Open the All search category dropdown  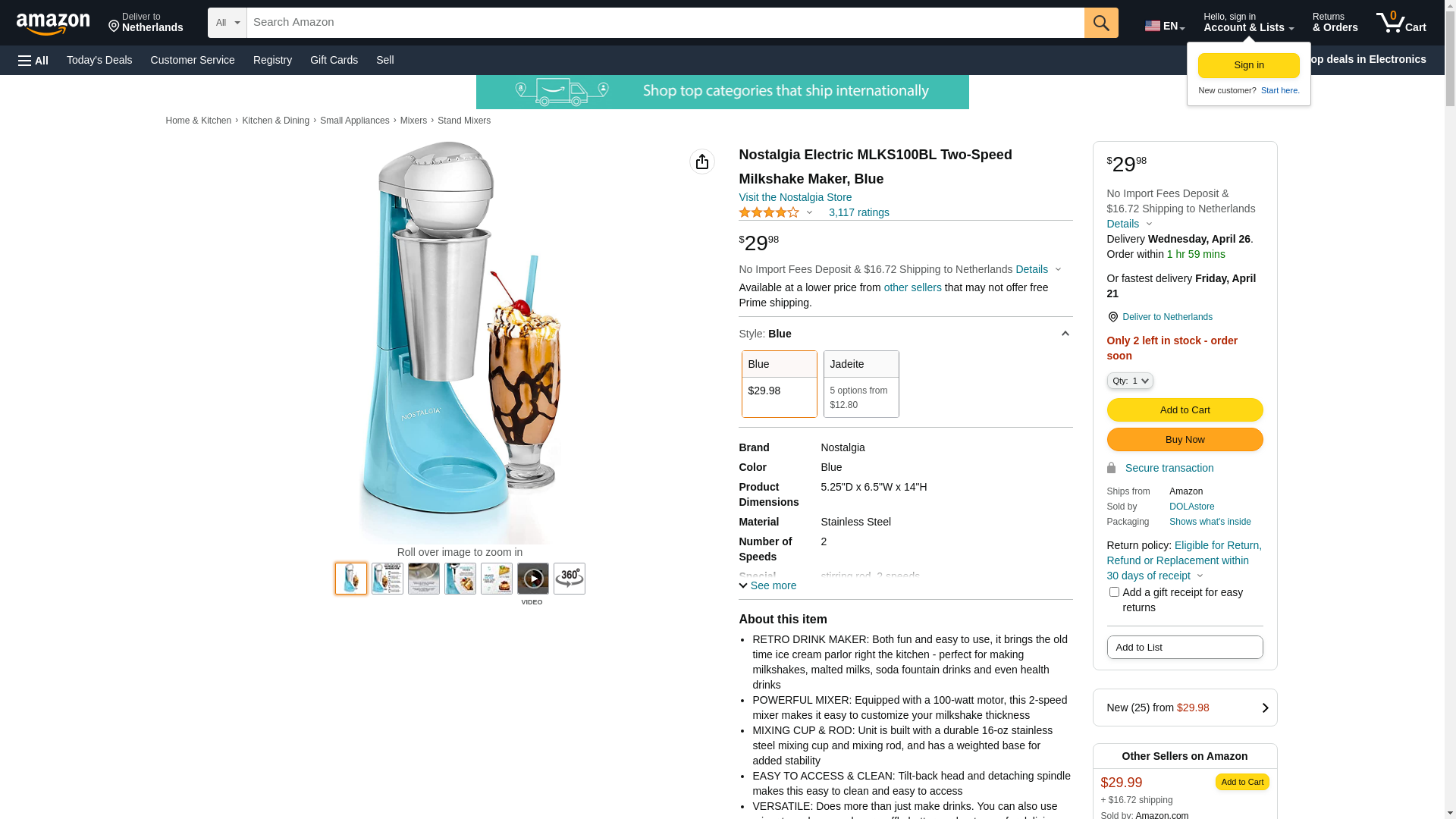227,23
